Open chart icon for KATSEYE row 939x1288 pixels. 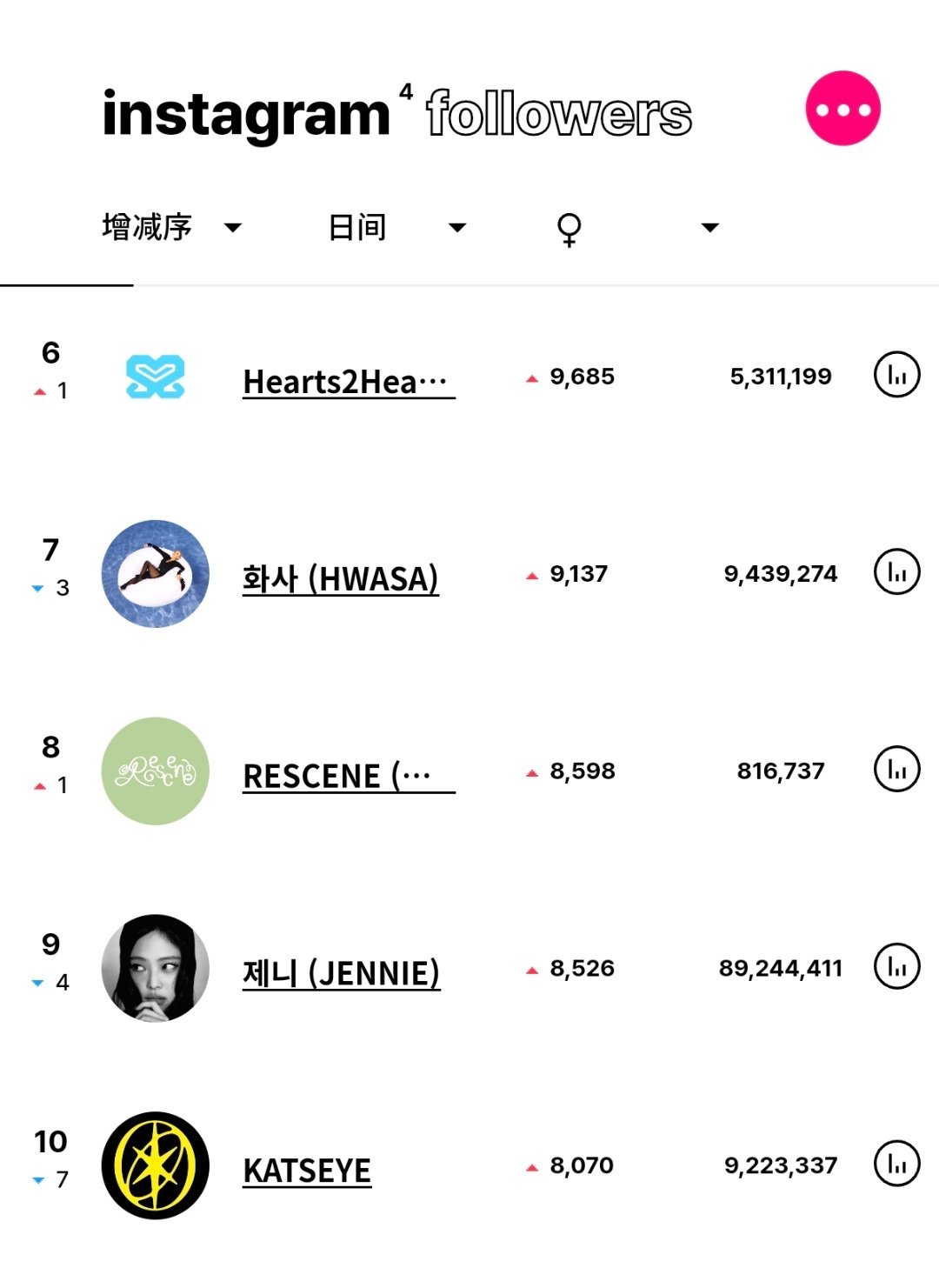coord(896,1164)
